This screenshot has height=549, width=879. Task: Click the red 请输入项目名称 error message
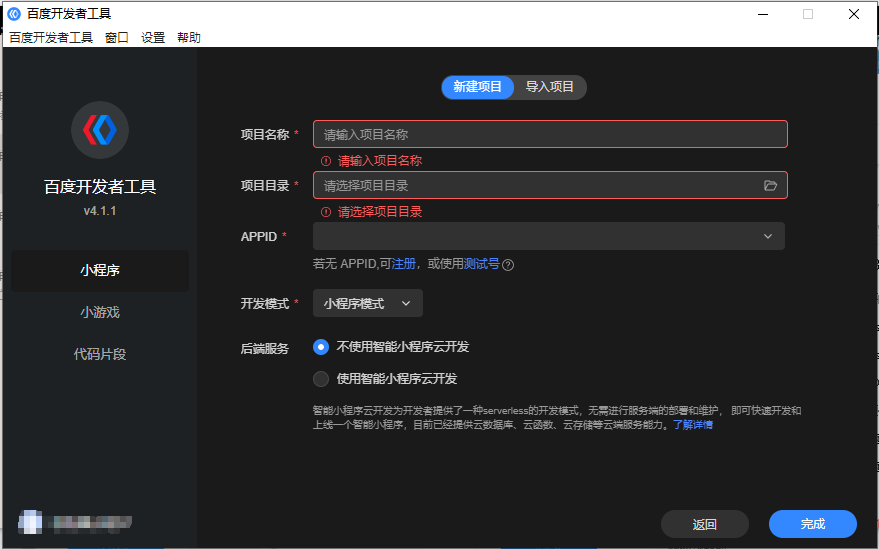[380, 161]
